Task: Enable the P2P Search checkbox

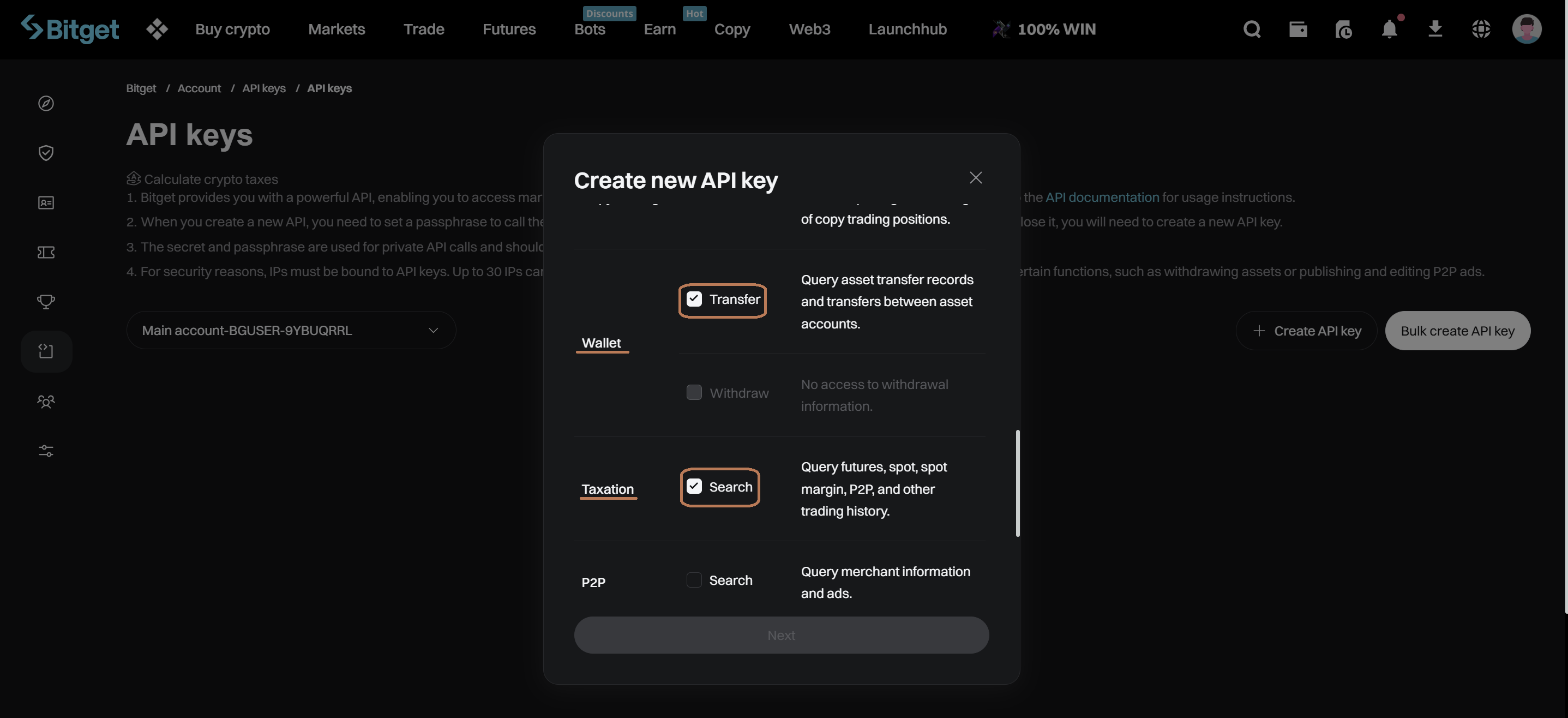Action: (x=694, y=580)
